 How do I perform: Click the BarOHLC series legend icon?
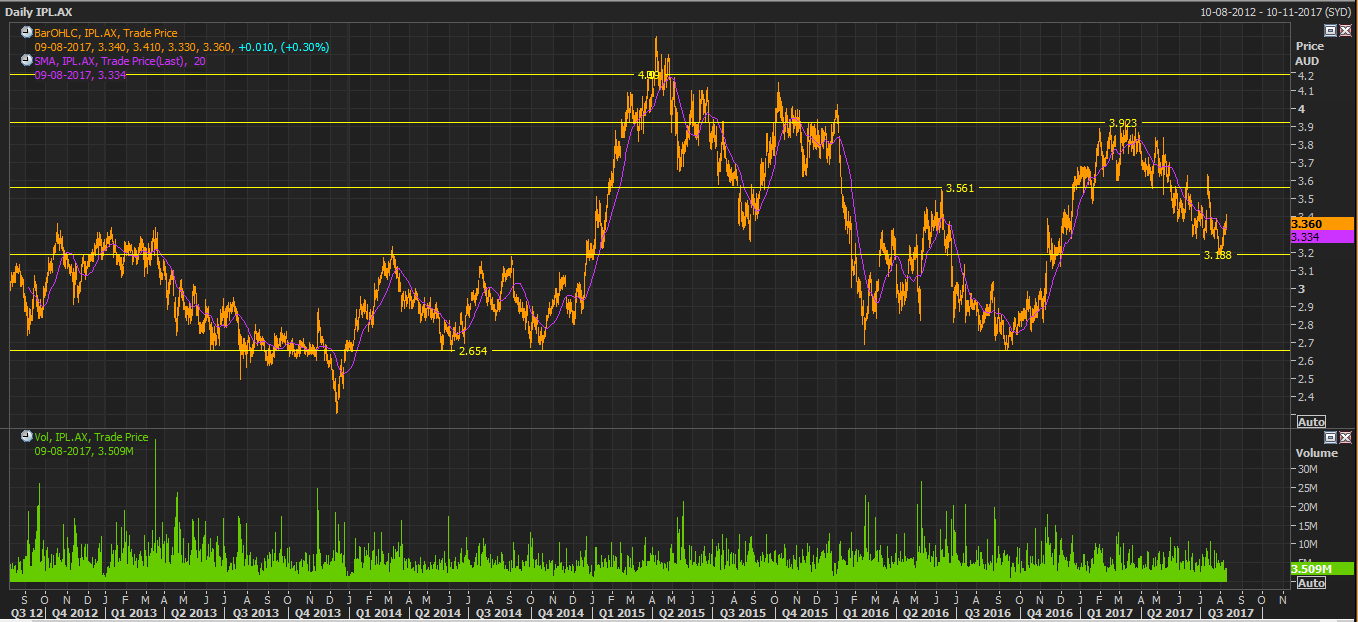(x=26, y=33)
